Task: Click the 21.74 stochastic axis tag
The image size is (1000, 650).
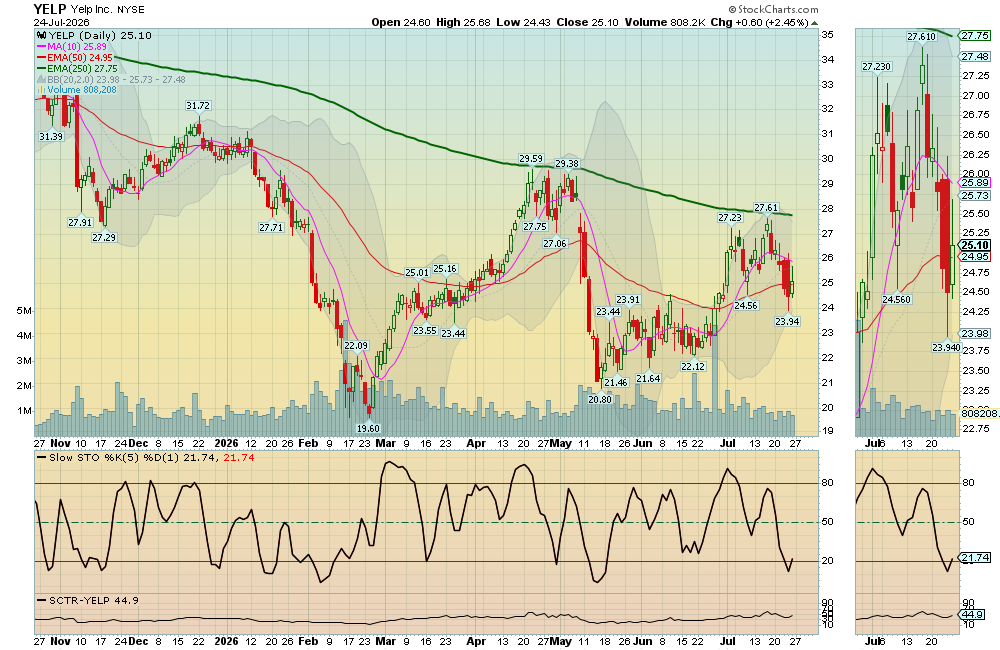Action: coord(975,558)
